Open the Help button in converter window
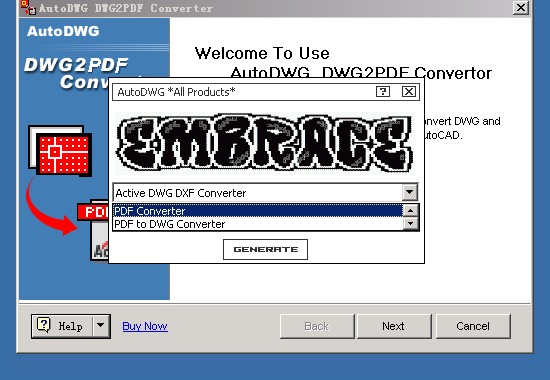 click(62, 326)
